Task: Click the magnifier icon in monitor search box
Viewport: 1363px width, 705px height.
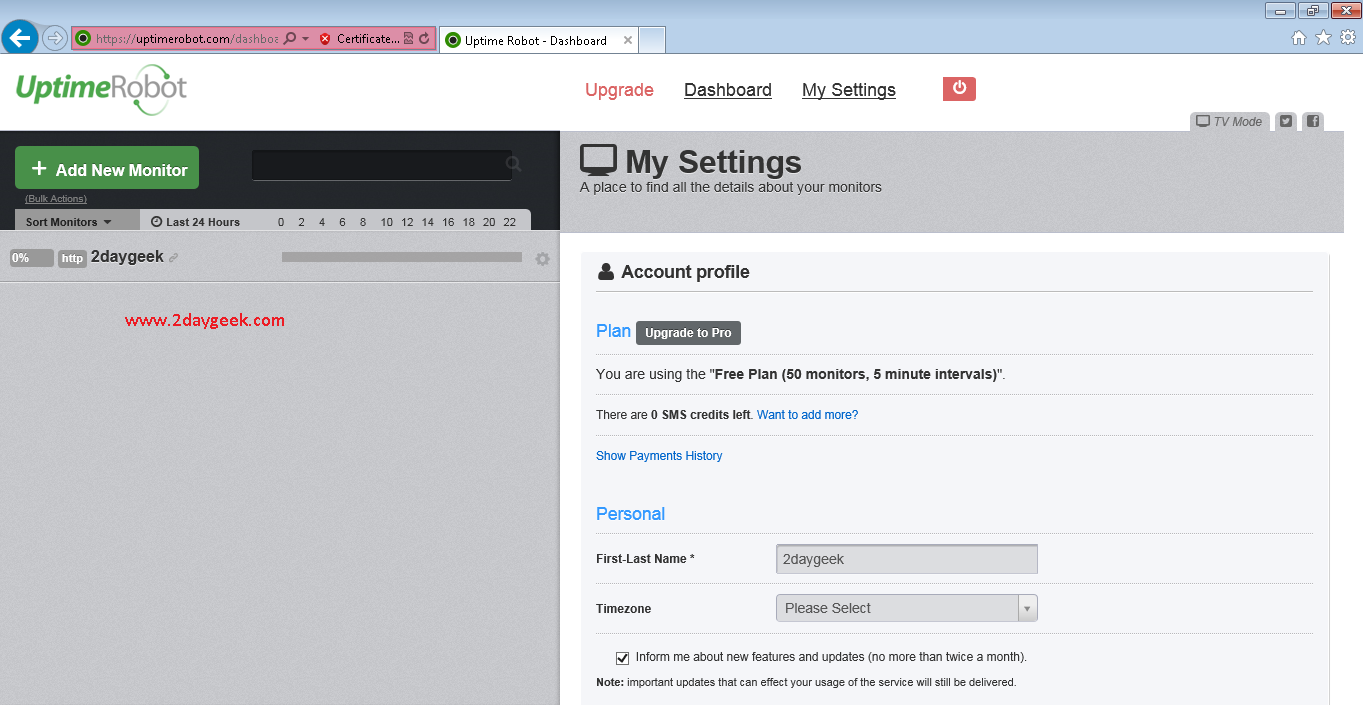Action: 513,164
